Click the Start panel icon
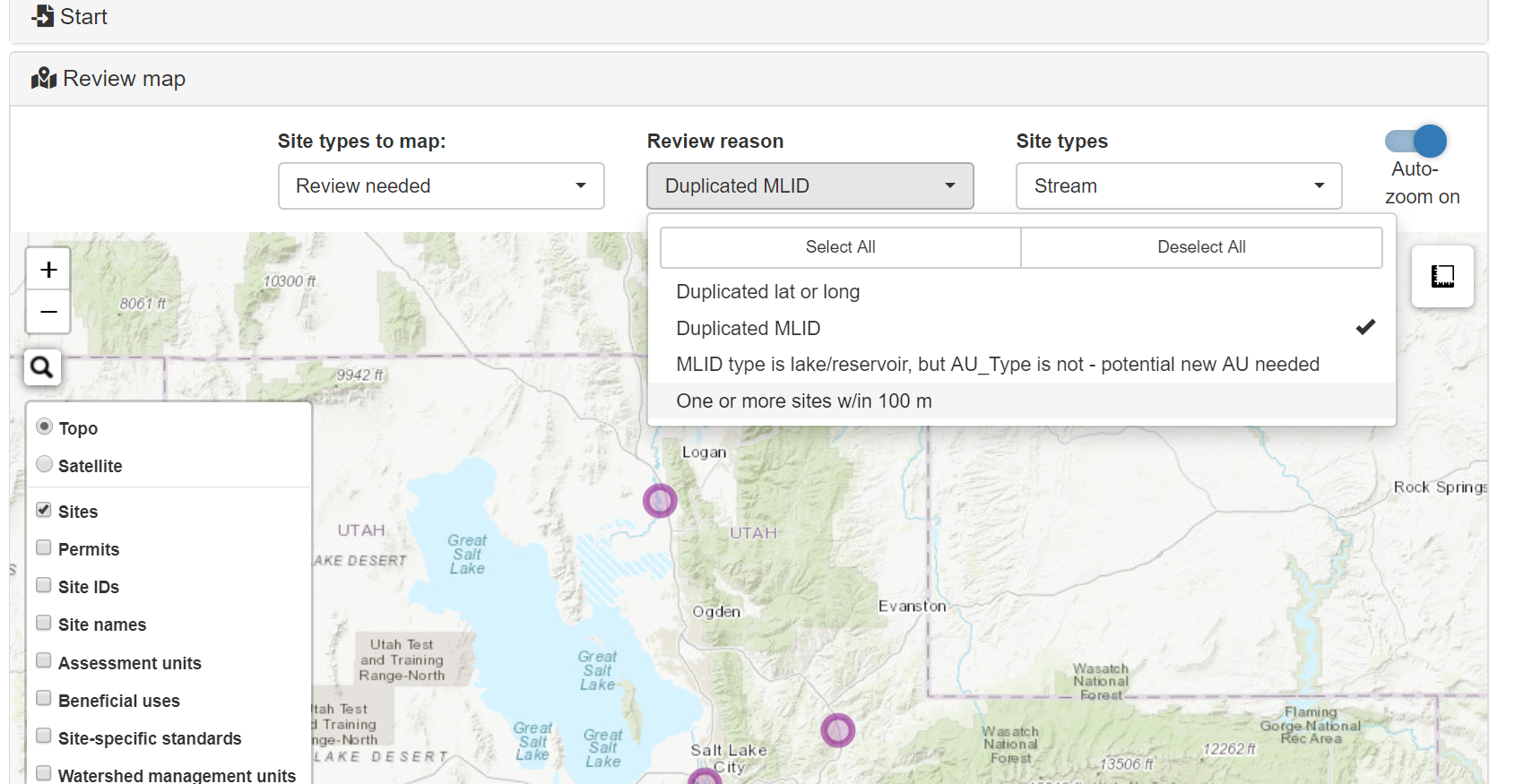Viewport: 1532px width, 784px height. tap(42, 16)
